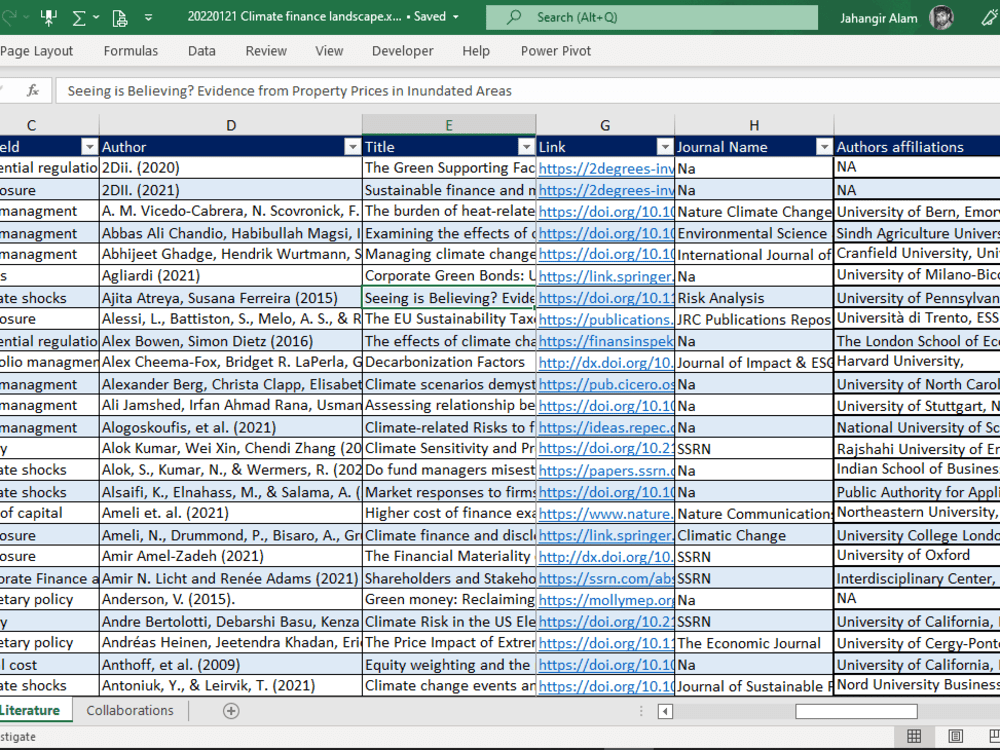Open the View tab
Image resolution: width=1000 pixels, height=750 pixels.
[x=329, y=51]
